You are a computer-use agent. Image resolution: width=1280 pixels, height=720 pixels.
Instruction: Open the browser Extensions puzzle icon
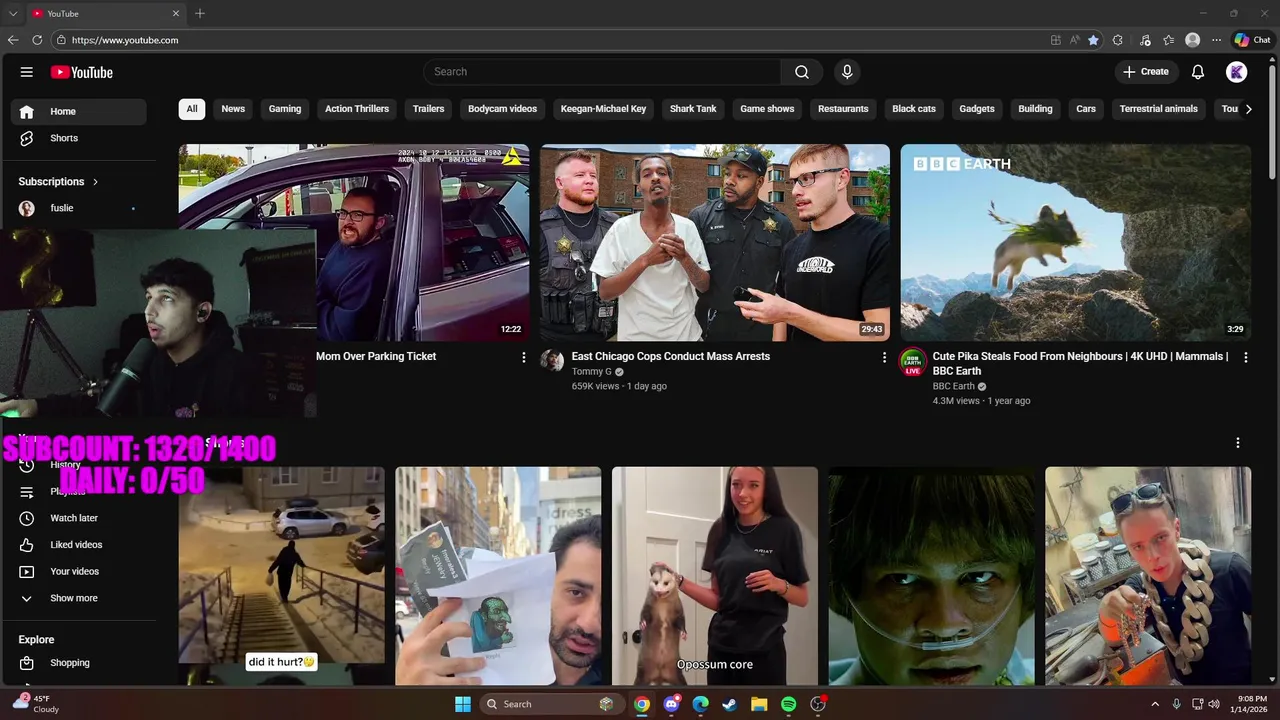click(x=1118, y=40)
